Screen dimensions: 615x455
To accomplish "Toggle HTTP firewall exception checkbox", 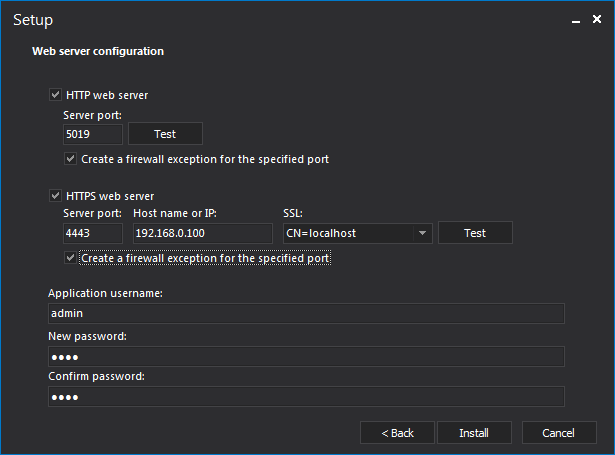I will [x=70, y=159].
